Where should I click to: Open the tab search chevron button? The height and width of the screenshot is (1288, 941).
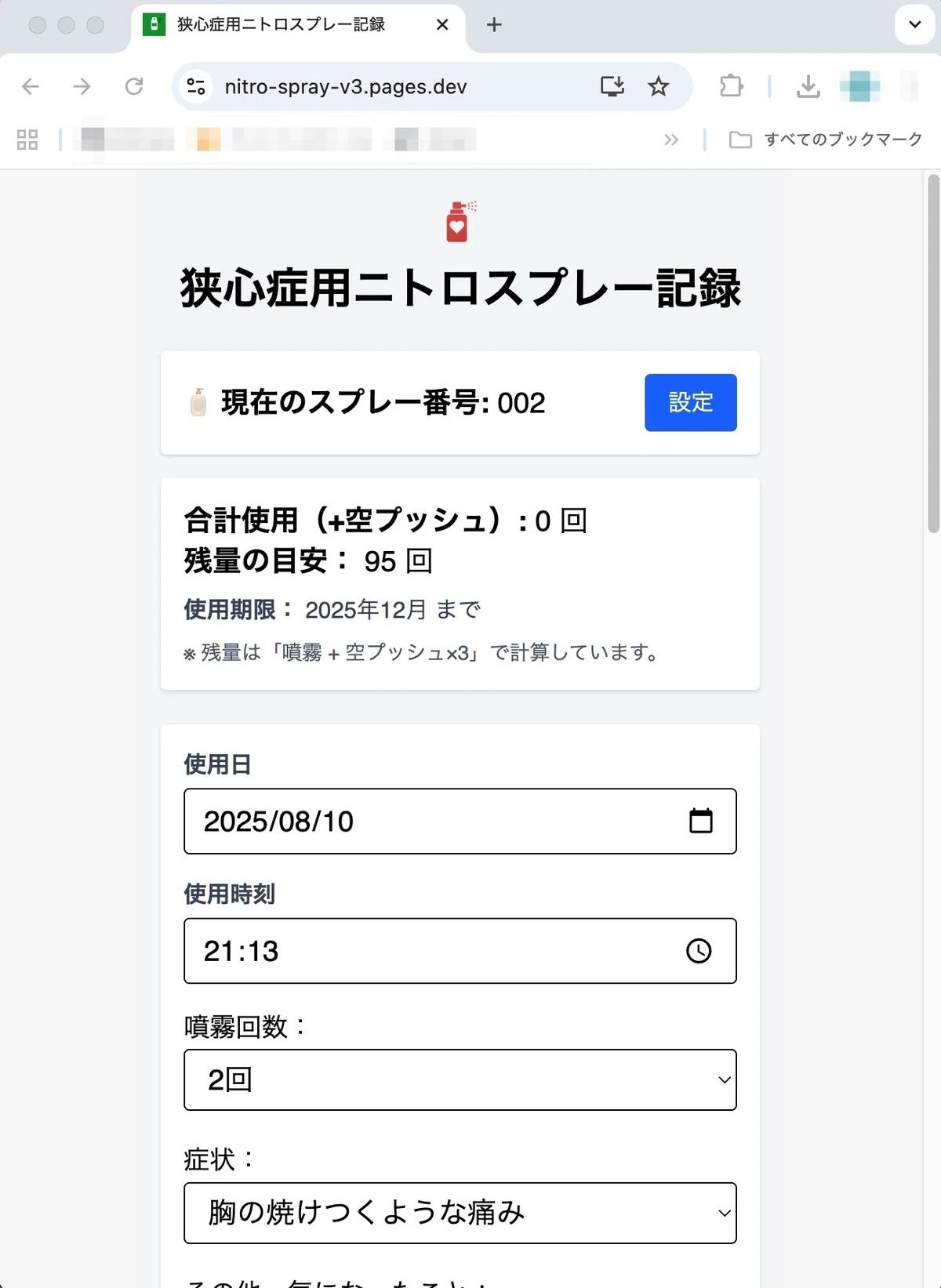(x=914, y=24)
